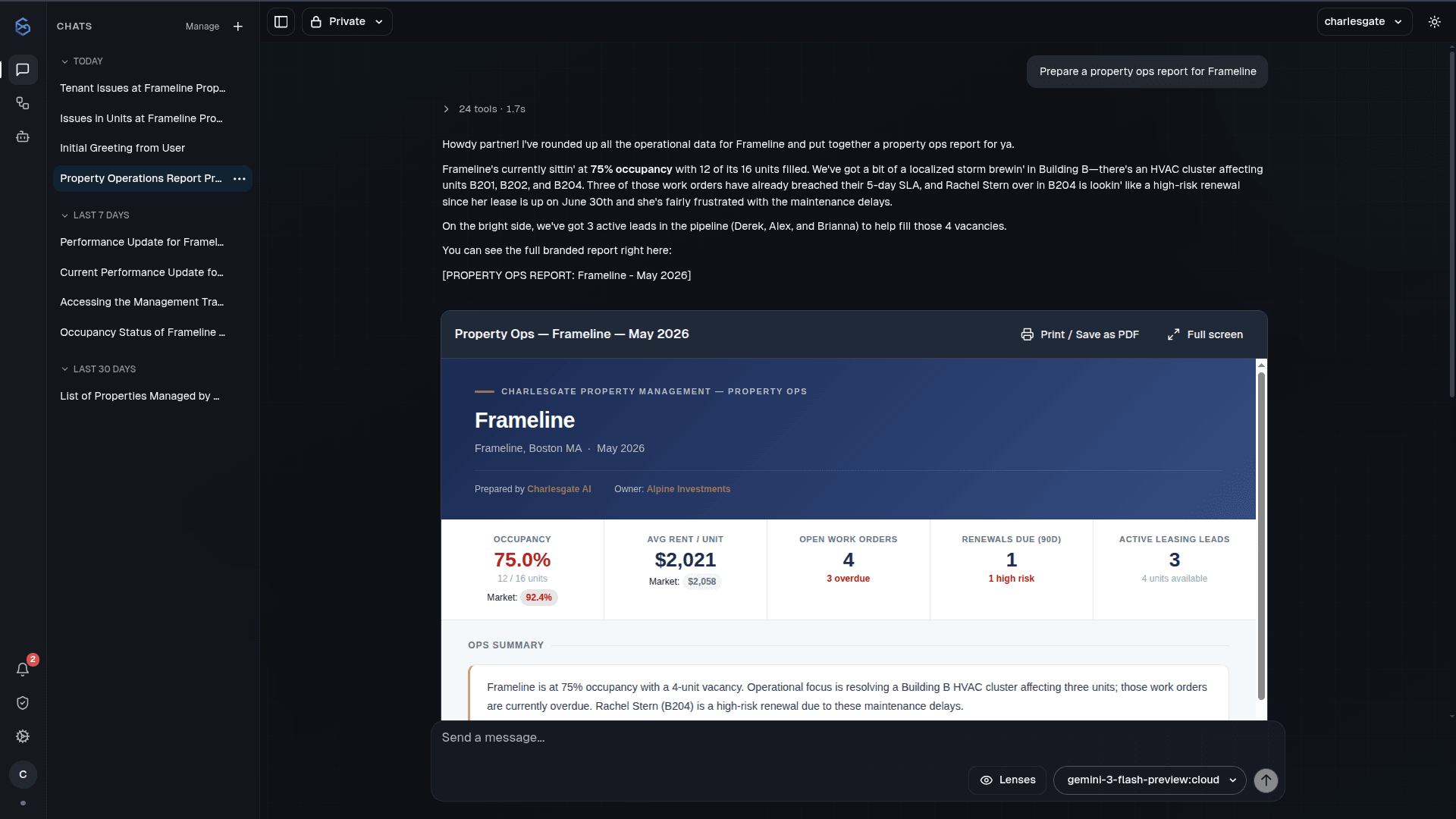Start a new chat with plus icon
This screenshot has height=819, width=1456.
(x=238, y=27)
